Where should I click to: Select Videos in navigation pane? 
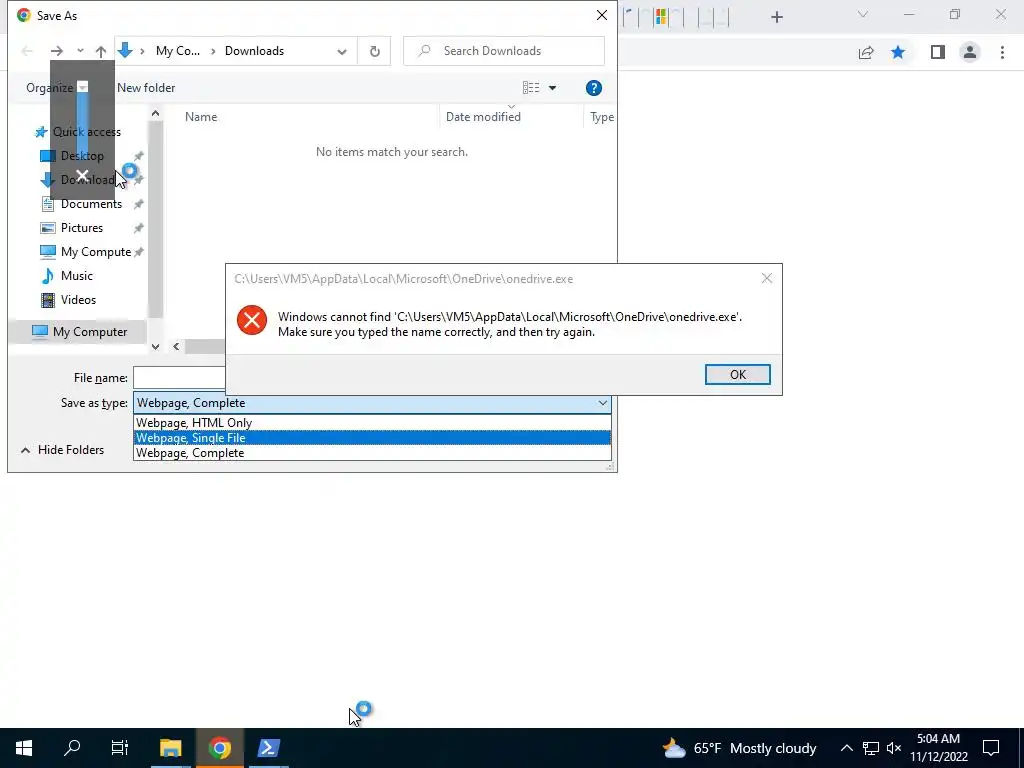[78, 300]
